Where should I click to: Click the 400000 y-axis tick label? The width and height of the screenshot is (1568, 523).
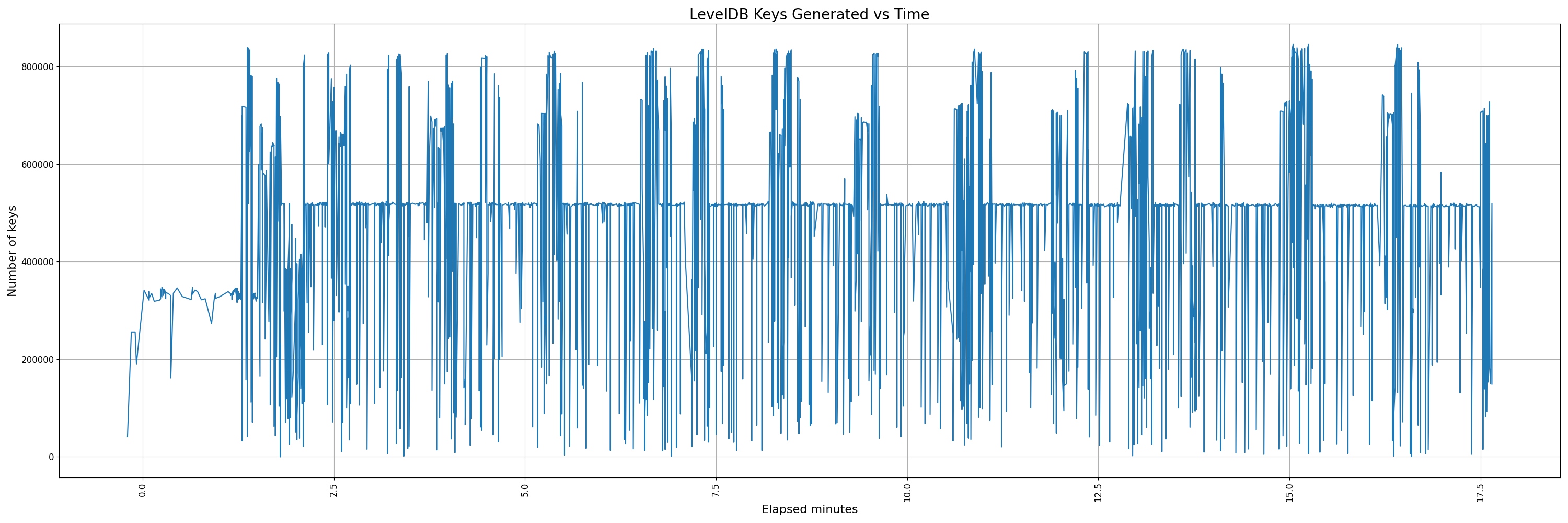tap(34, 263)
